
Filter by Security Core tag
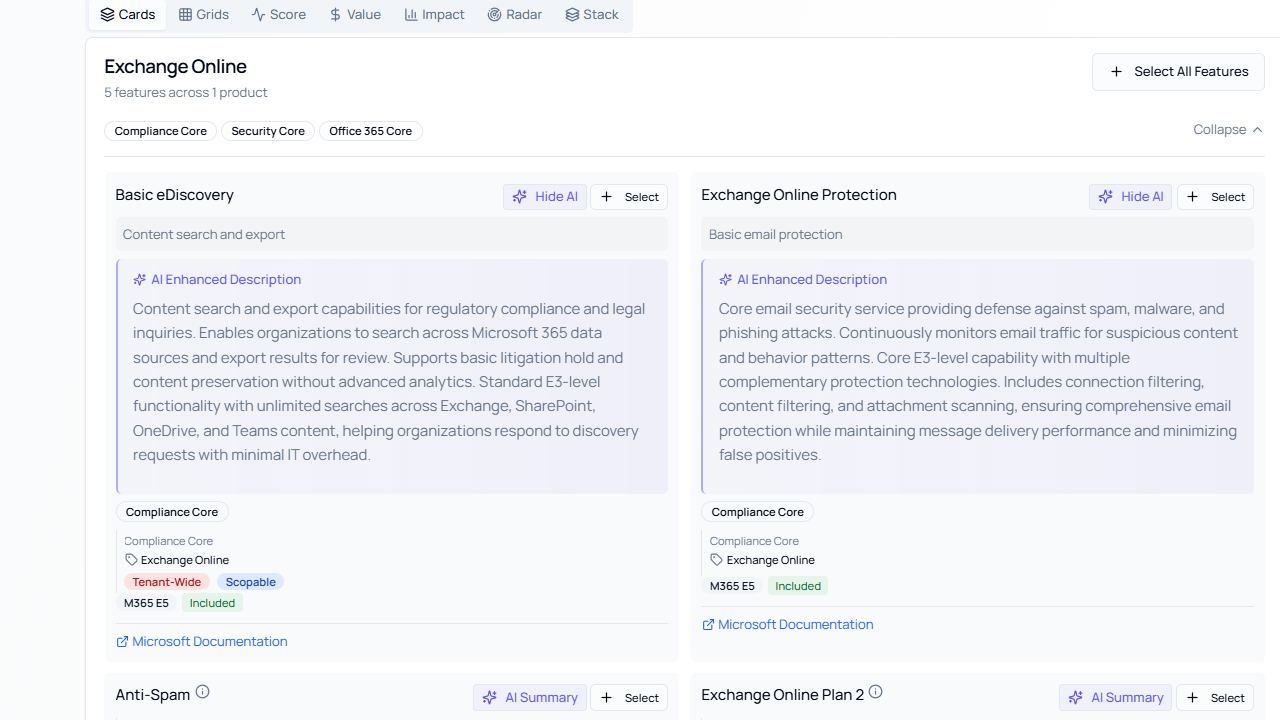268,131
